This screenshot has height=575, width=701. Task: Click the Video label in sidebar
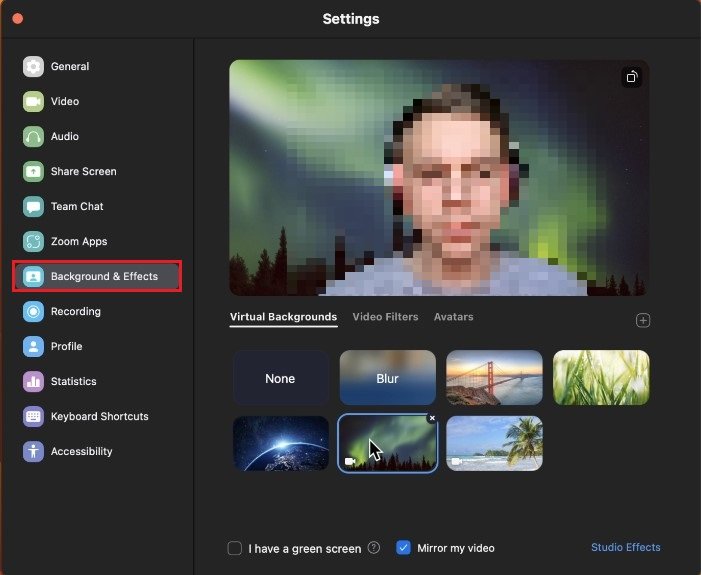(x=65, y=101)
